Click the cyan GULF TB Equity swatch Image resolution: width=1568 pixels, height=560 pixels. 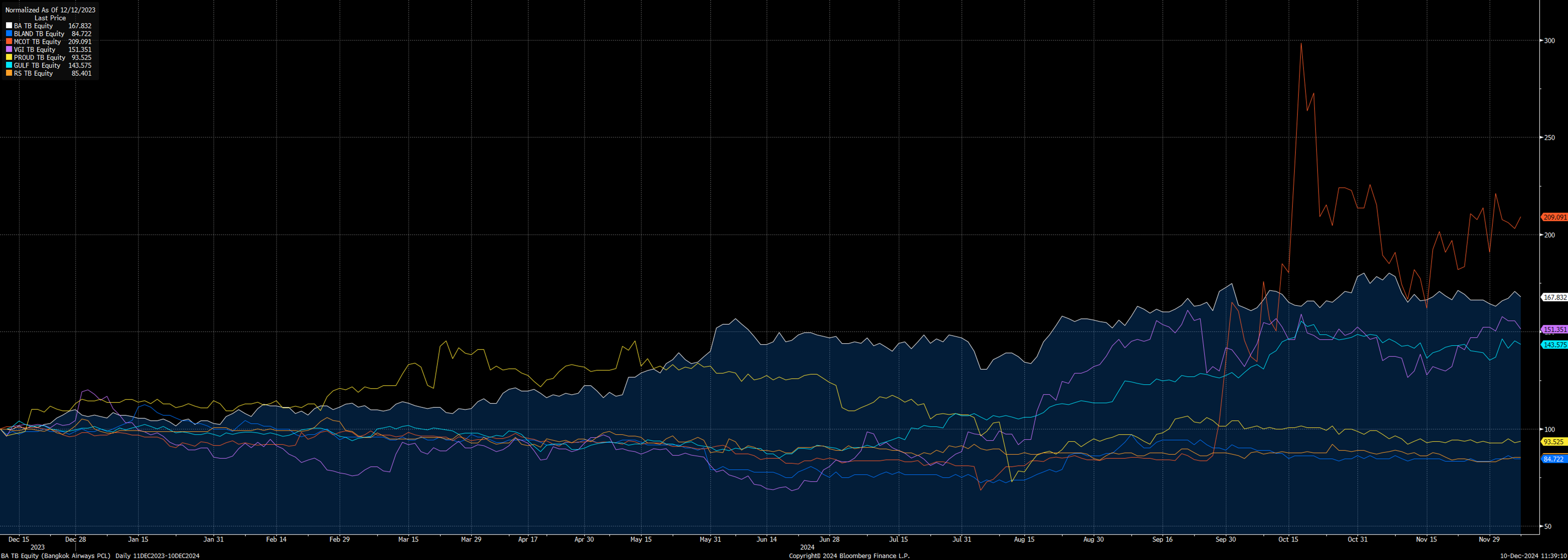tap(9, 66)
